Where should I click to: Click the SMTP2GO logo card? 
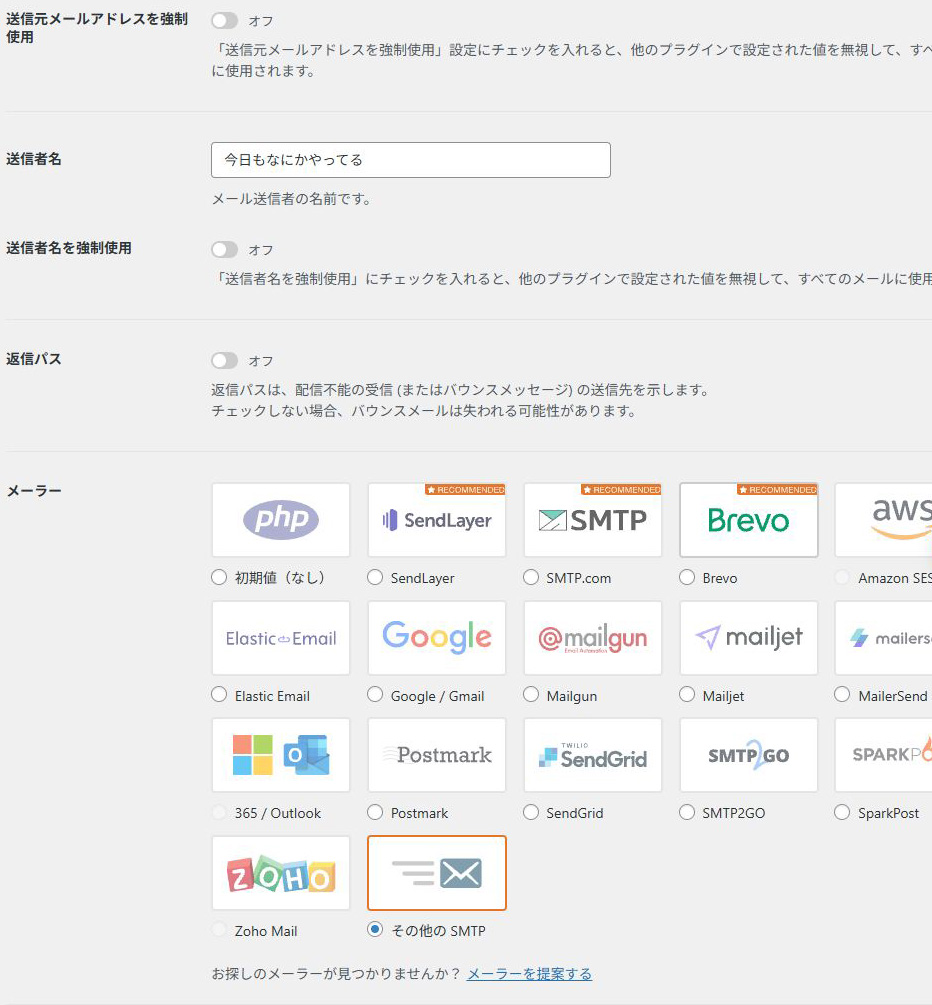pos(749,755)
